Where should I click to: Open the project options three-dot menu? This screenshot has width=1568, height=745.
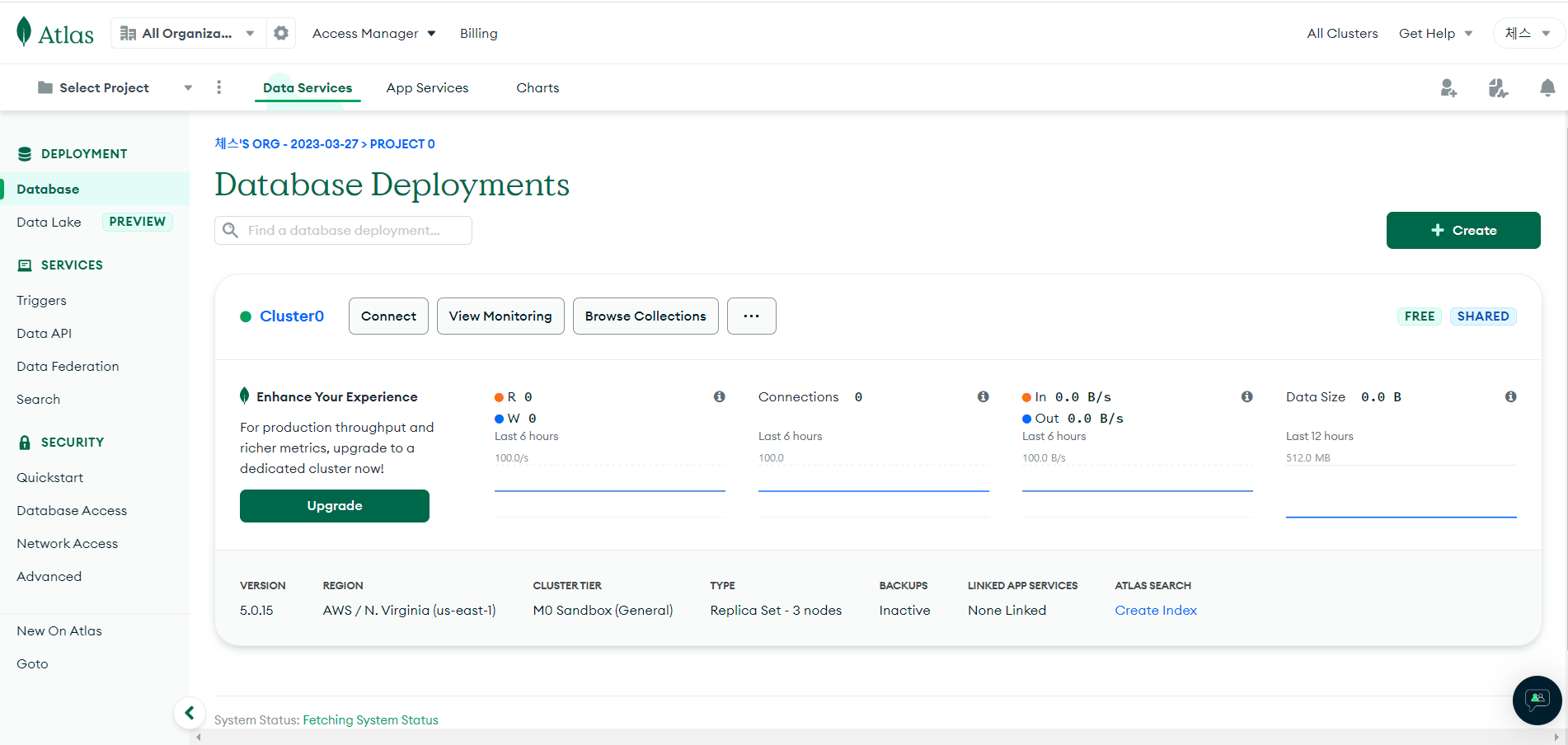218,87
